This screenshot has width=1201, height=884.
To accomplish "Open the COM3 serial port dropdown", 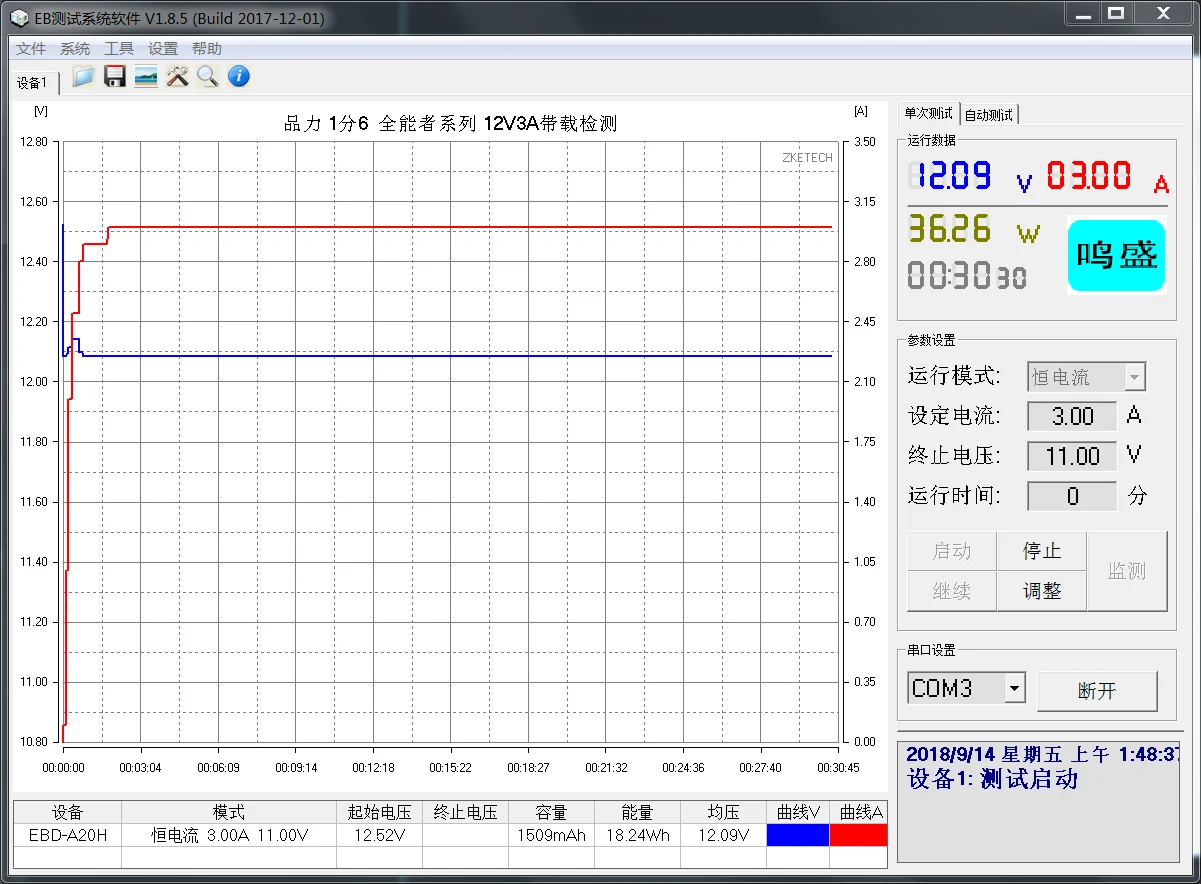I will [966, 689].
